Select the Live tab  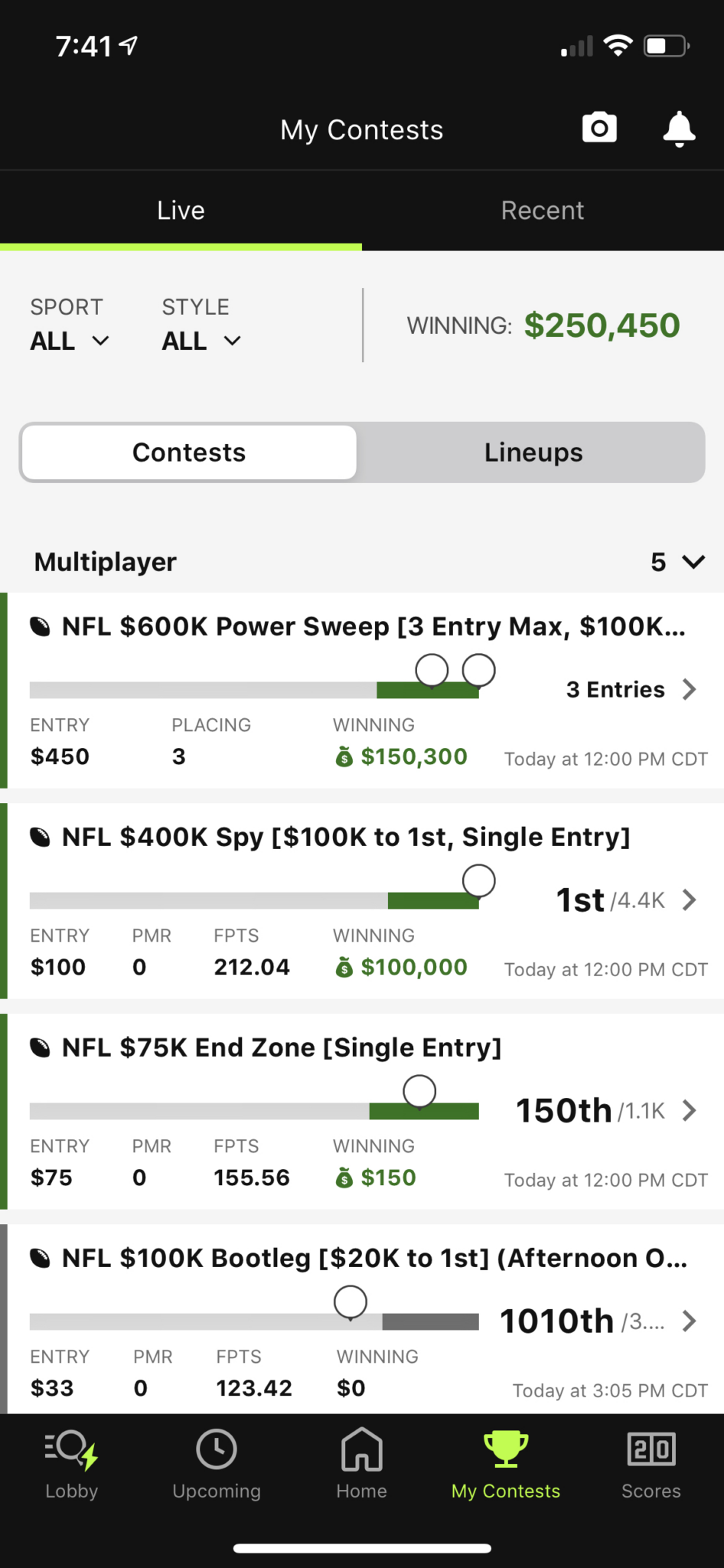click(x=181, y=211)
